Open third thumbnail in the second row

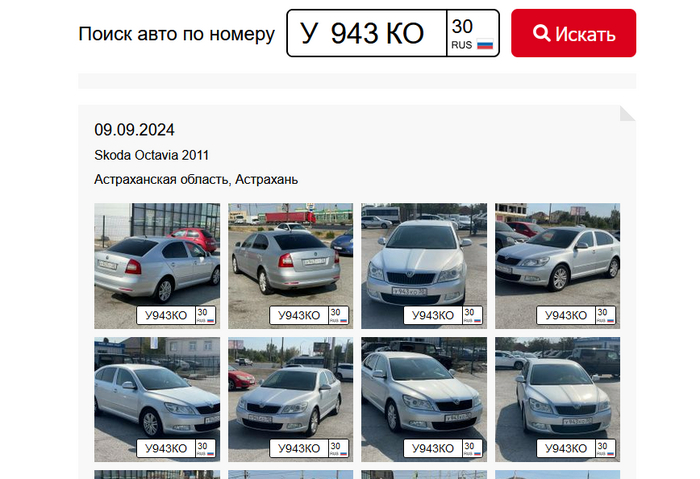point(424,399)
